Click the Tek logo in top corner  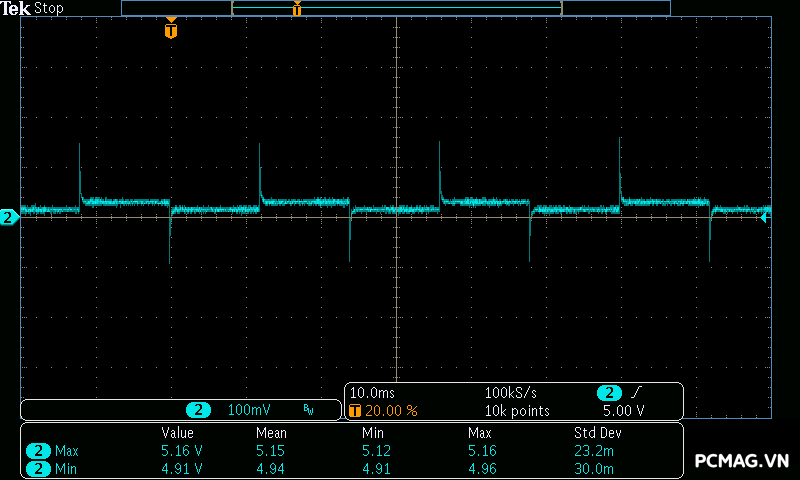point(17,8)
